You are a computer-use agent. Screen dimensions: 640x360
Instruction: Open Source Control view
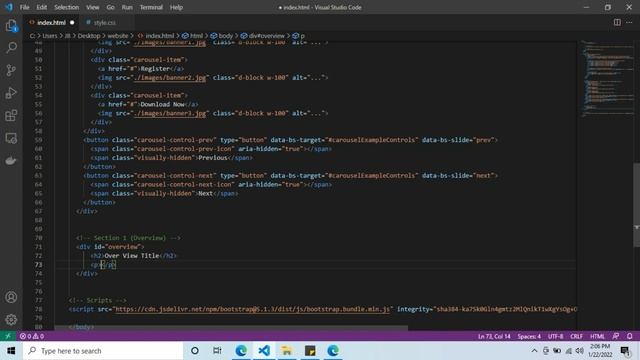11,70
